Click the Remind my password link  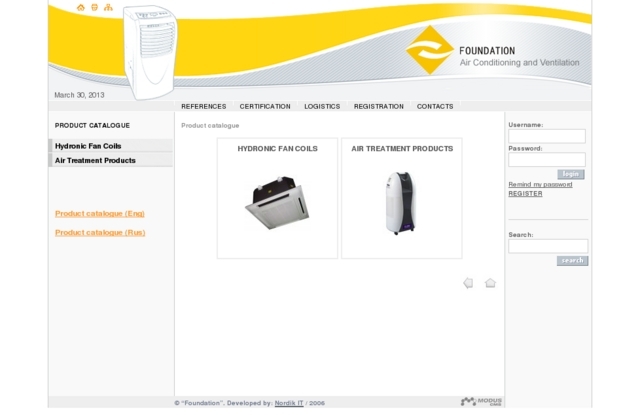click(x=540, y=184)
